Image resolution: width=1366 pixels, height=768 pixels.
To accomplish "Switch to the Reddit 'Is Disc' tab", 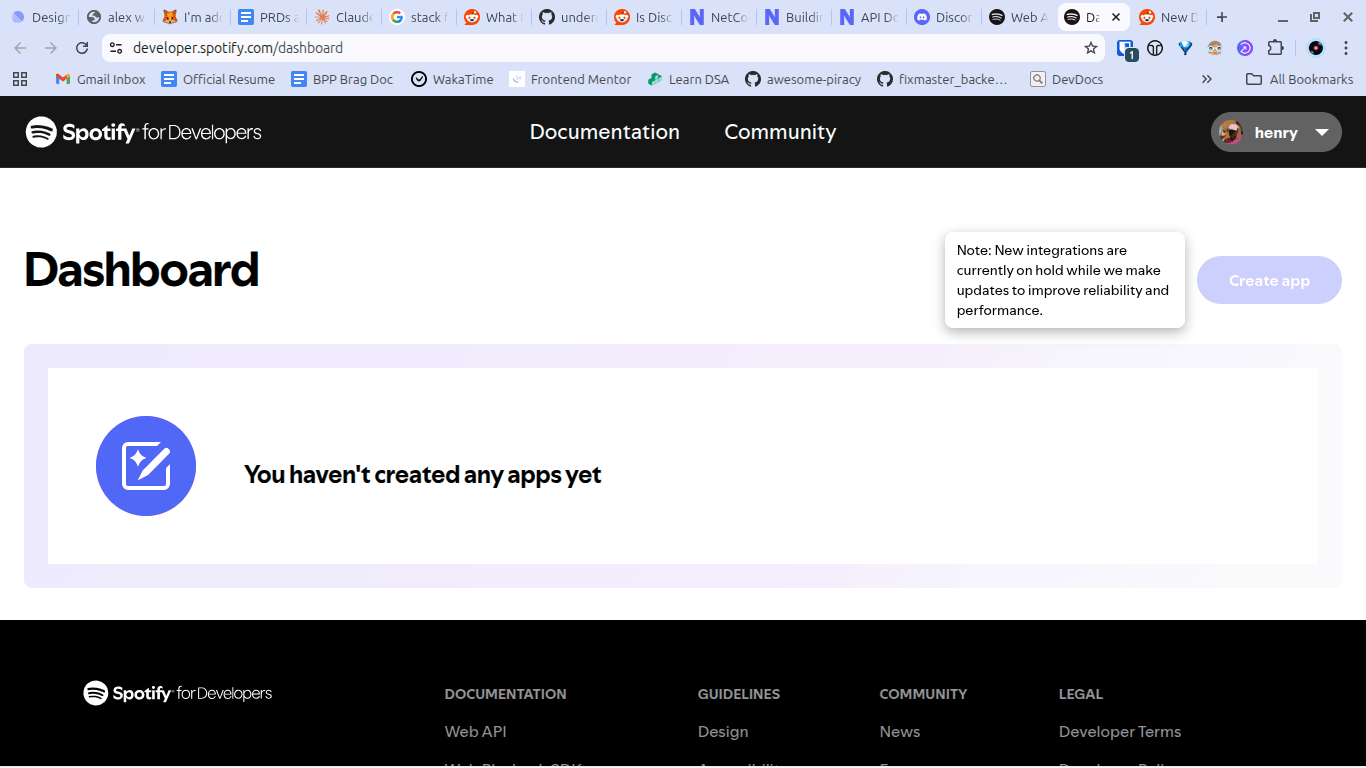I will tap(645, 17).
